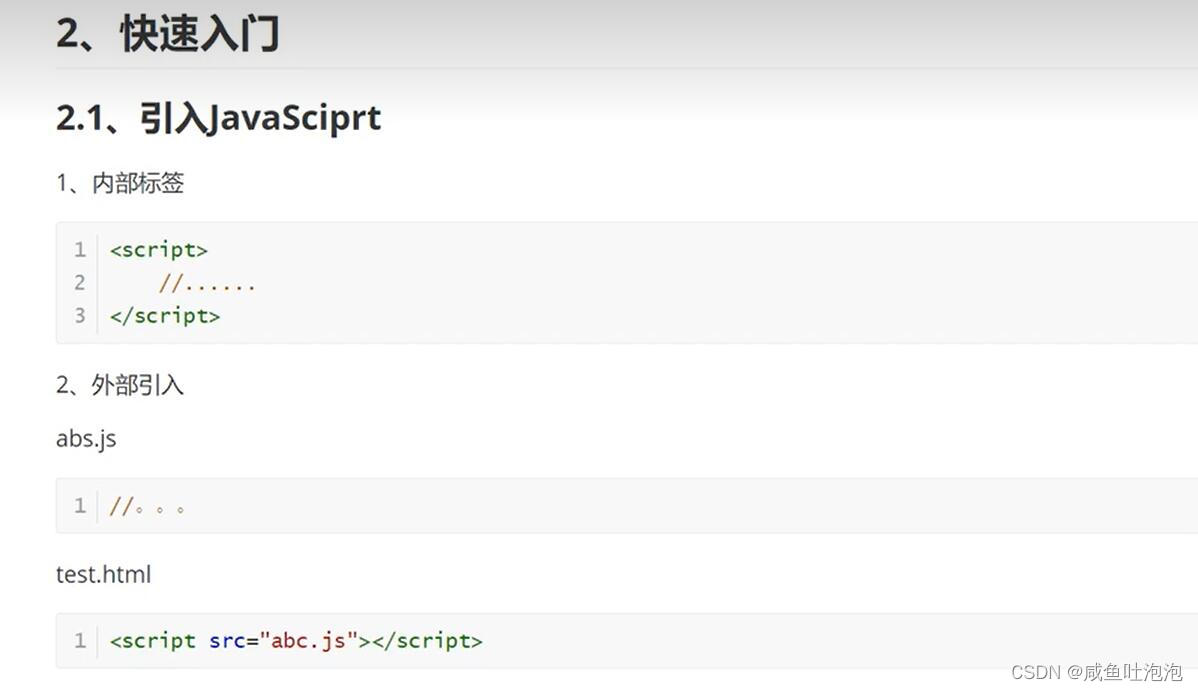Click the 'abs.js' file name text

(x=86, y=439)
